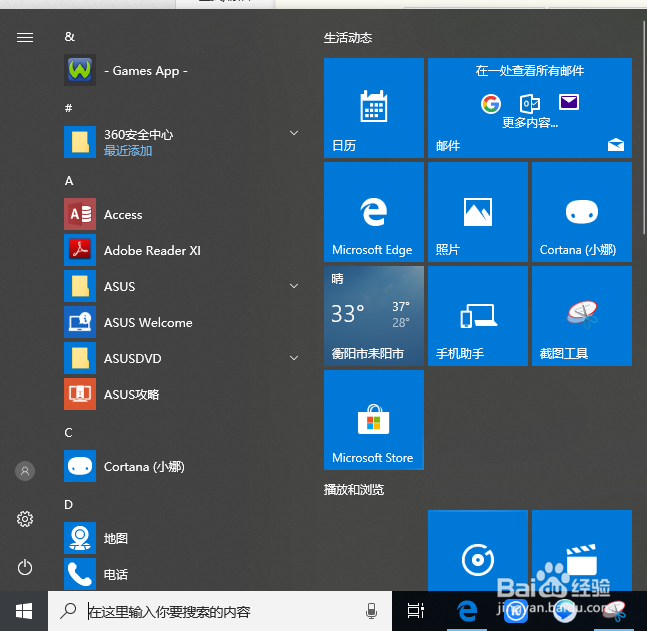Open Edge from the taskbar

click(x=467, y=611)
